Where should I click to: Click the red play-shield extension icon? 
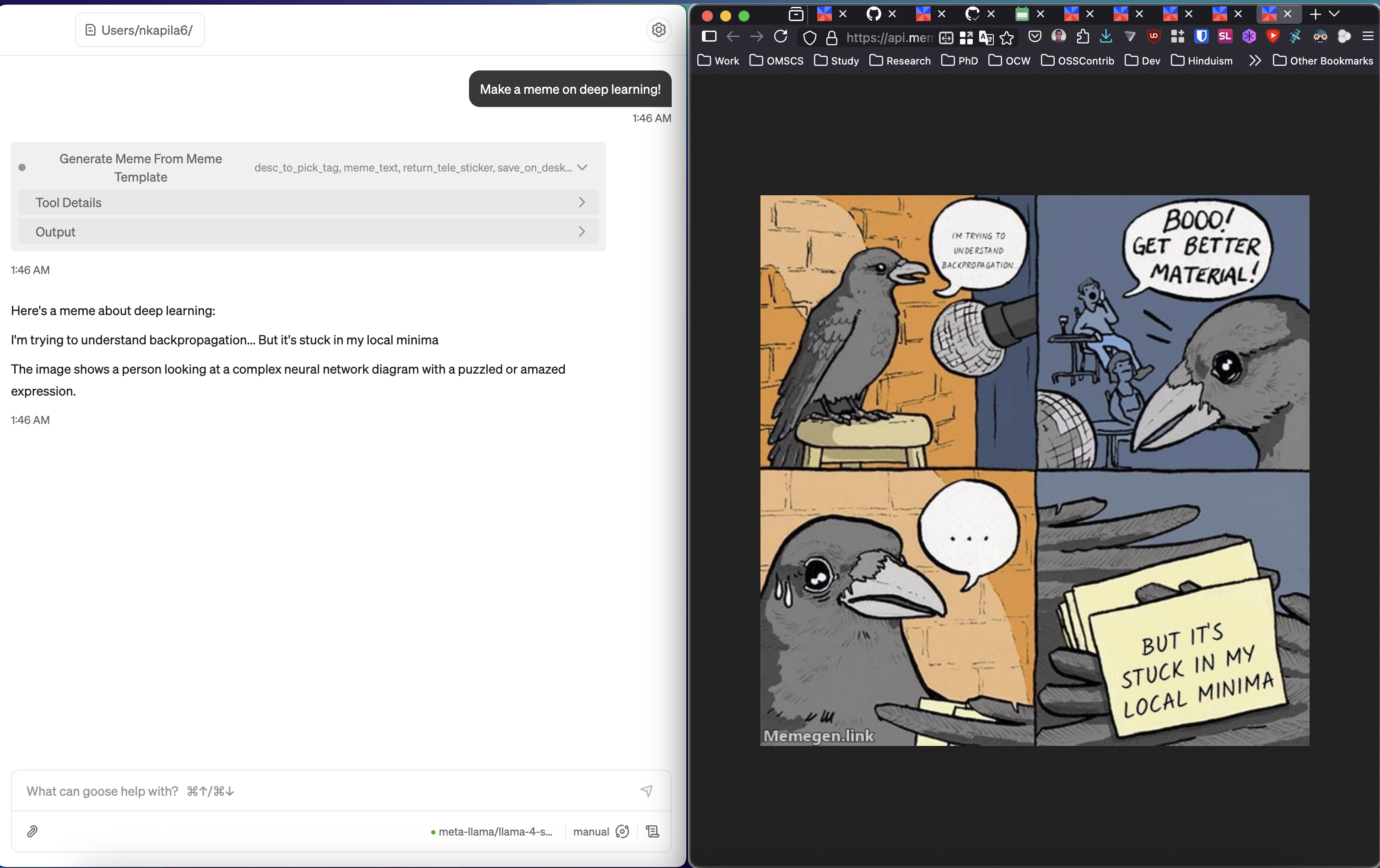click(1273, 37)
